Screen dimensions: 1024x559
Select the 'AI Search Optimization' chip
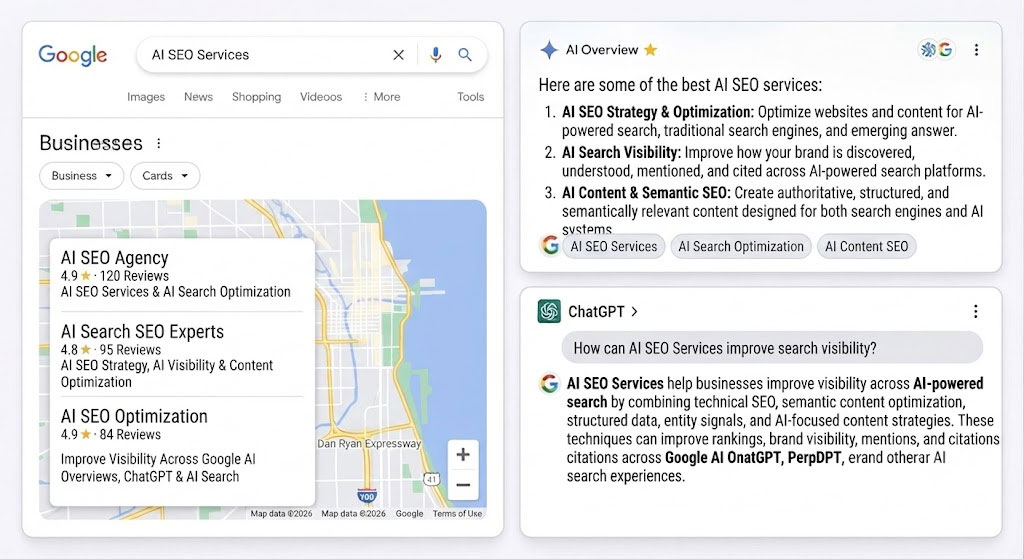pyautogui.click(x=741, y=246)
